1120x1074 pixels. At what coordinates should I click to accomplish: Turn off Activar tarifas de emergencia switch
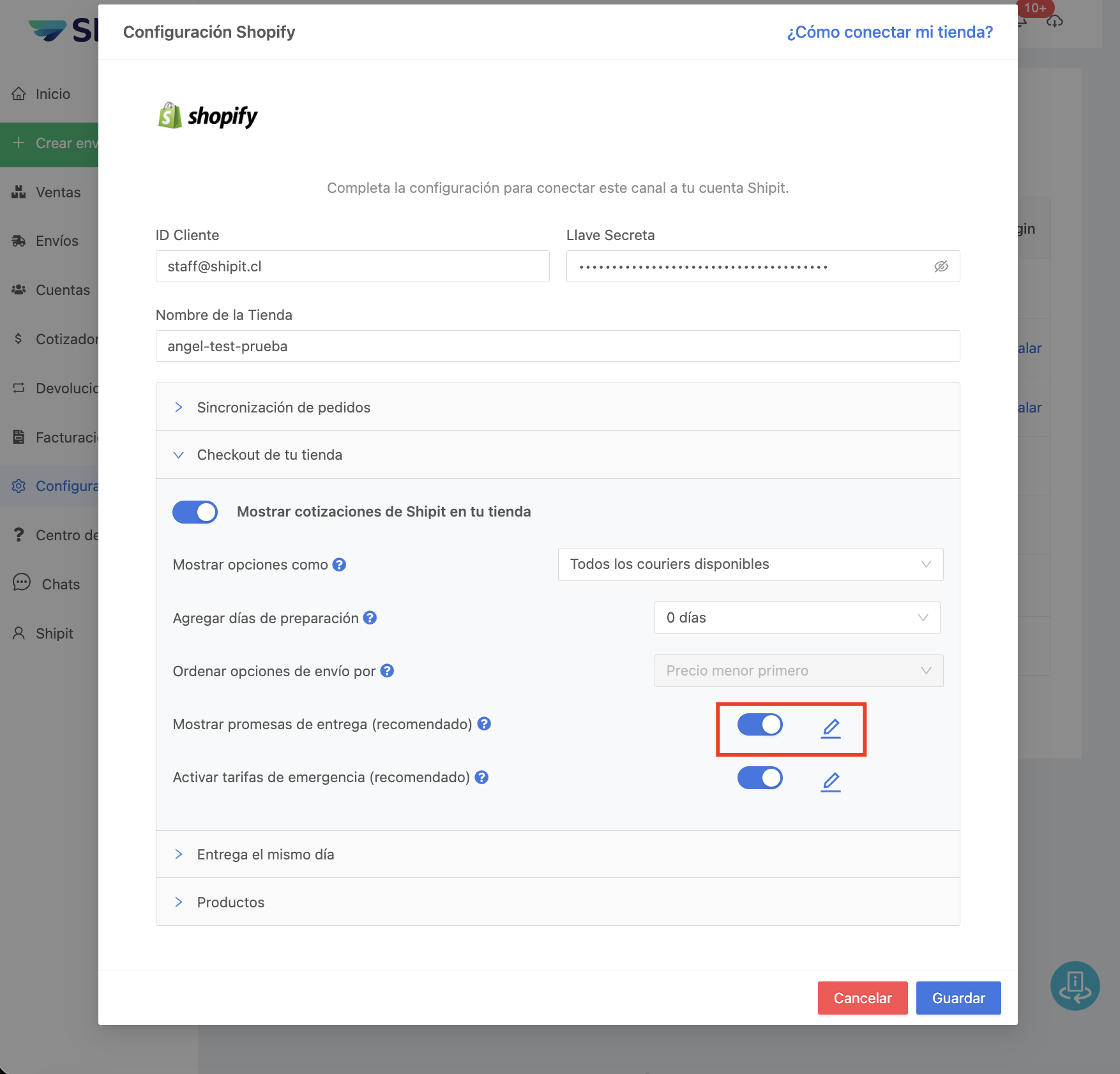tap(760, 778)
